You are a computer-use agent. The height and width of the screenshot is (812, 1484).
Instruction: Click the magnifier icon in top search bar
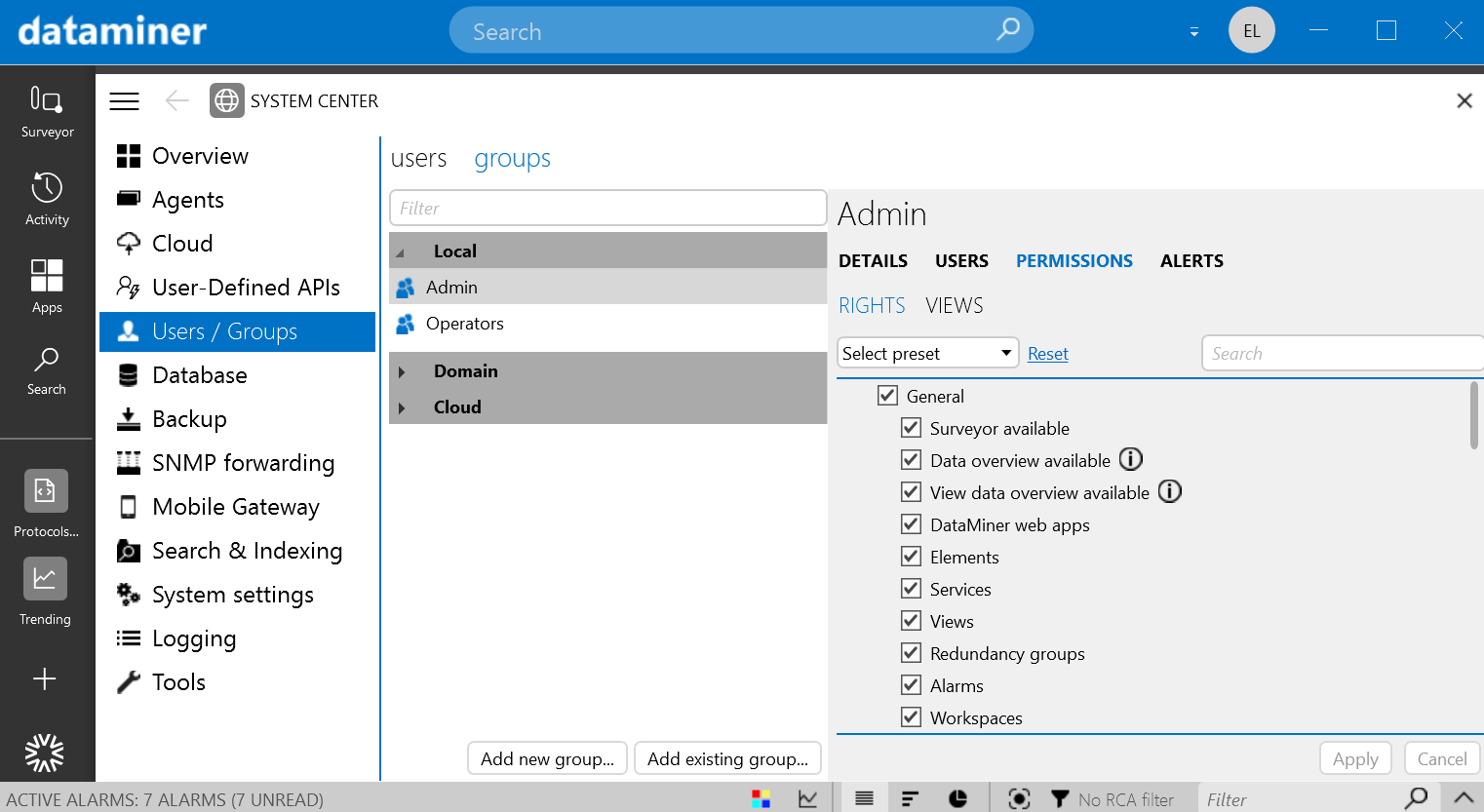pyautogui.click(x=1008, y=29)
